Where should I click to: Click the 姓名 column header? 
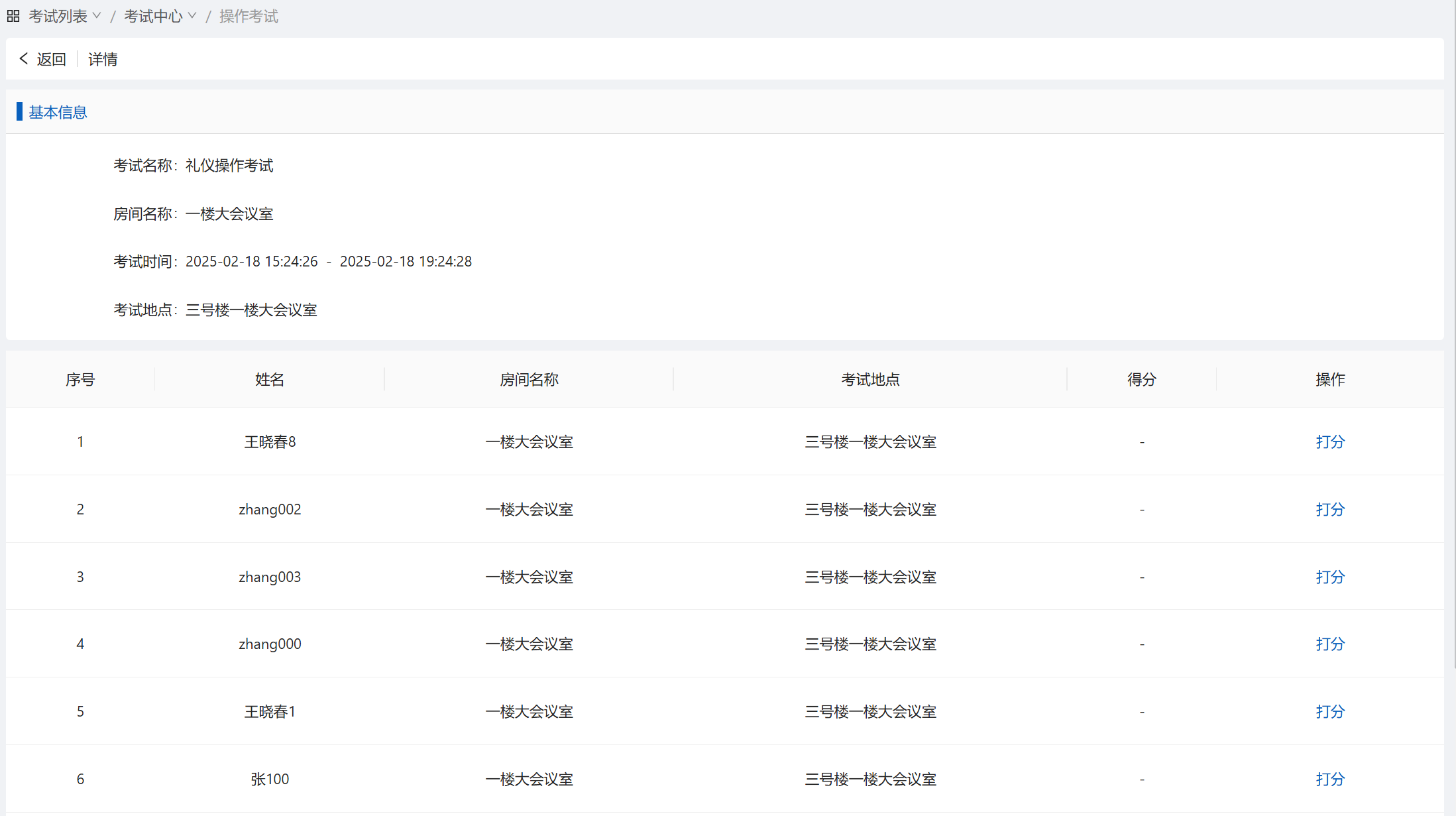270,379
